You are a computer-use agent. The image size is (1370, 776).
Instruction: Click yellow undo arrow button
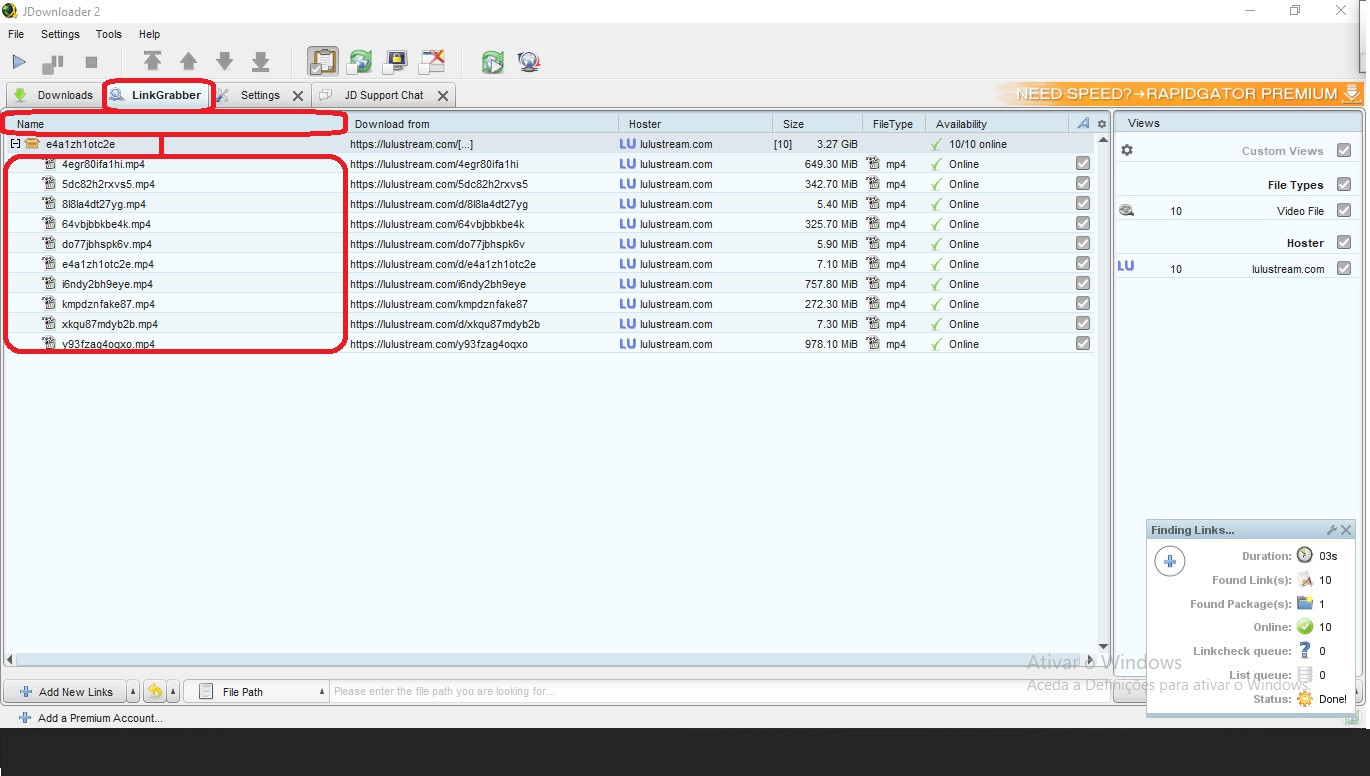pyautogui.click(x=155, y=691)
